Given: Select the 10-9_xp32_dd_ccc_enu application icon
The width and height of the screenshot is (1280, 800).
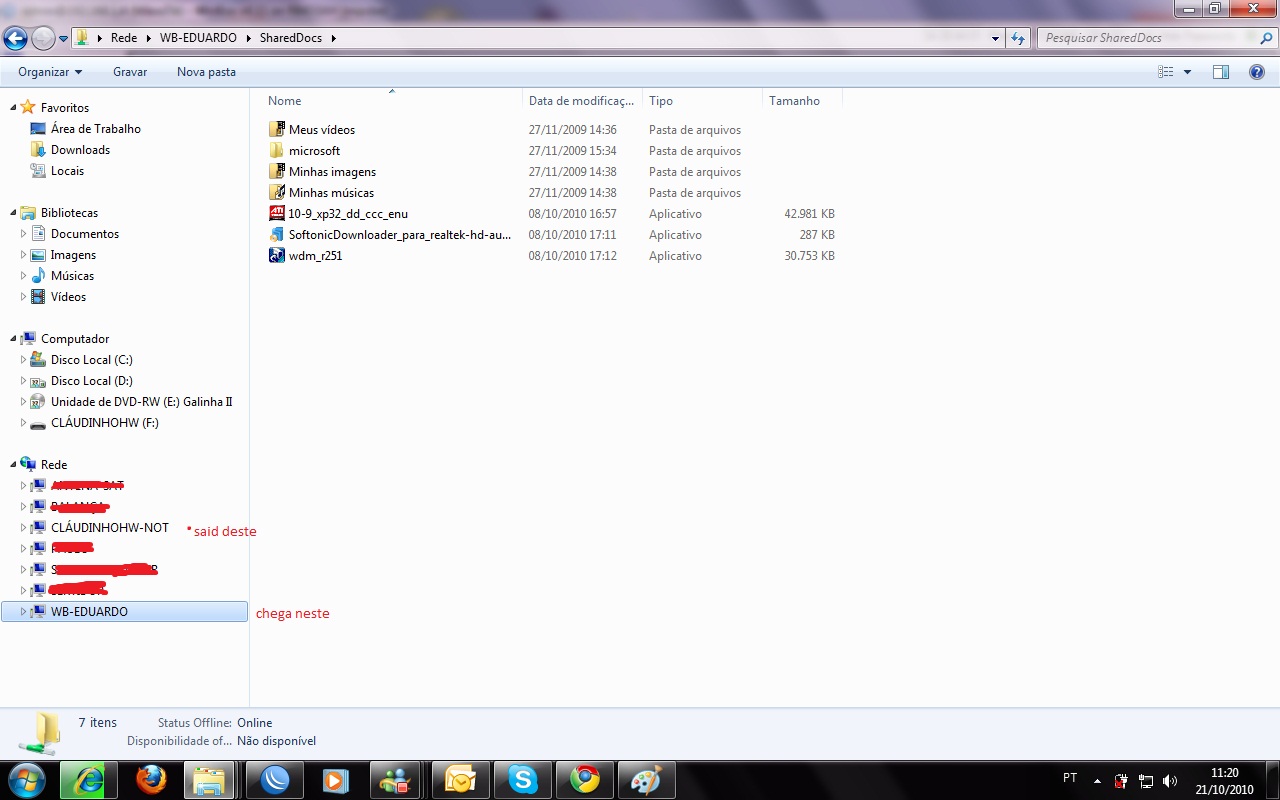Looking at the screenshot, I should tap(277, 214).
